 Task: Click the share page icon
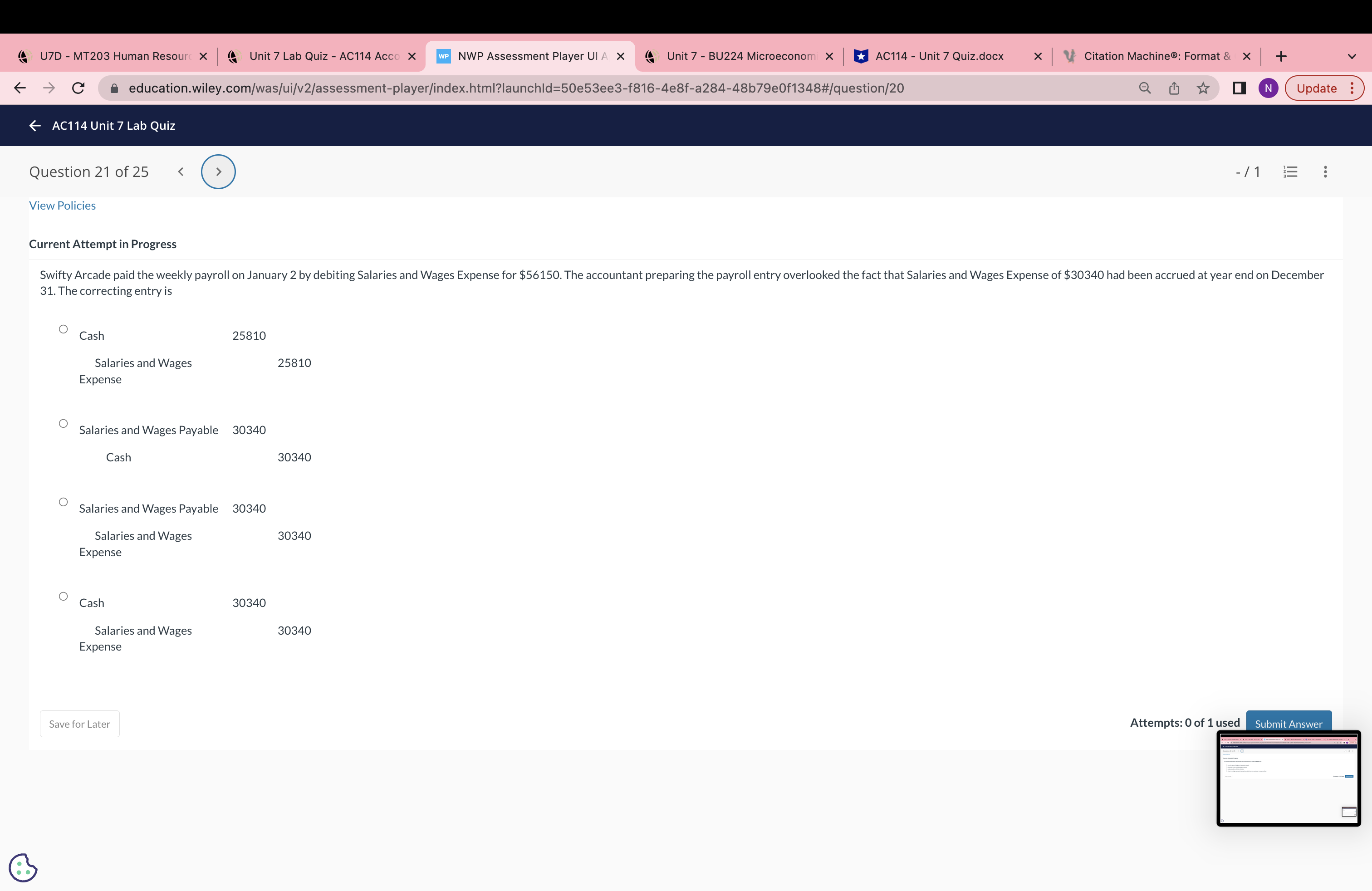pyautogui.click(x=1174, y=88)
